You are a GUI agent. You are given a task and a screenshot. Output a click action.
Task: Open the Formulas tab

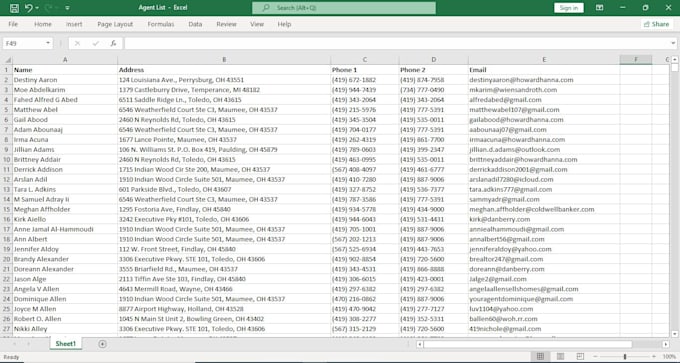[x=161, y=24]
